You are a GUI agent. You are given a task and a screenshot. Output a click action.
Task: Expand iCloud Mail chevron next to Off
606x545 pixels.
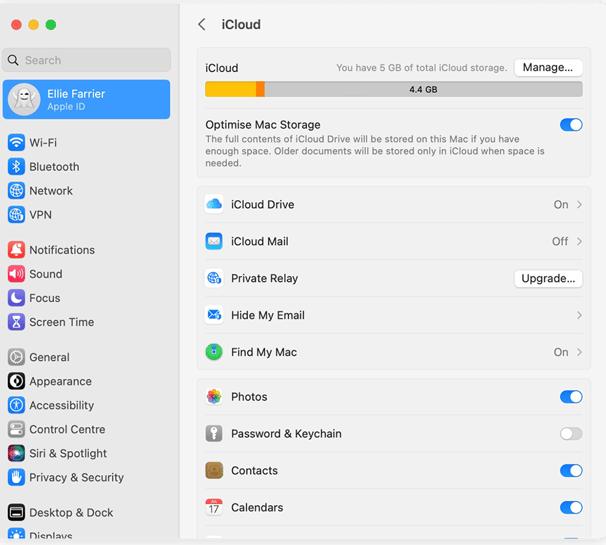[x=579, y=242]
